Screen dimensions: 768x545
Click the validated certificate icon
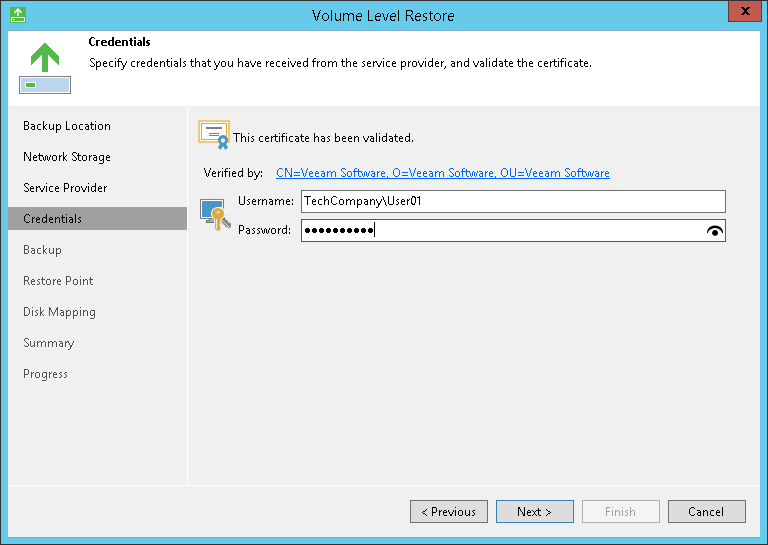pos(214,135)
